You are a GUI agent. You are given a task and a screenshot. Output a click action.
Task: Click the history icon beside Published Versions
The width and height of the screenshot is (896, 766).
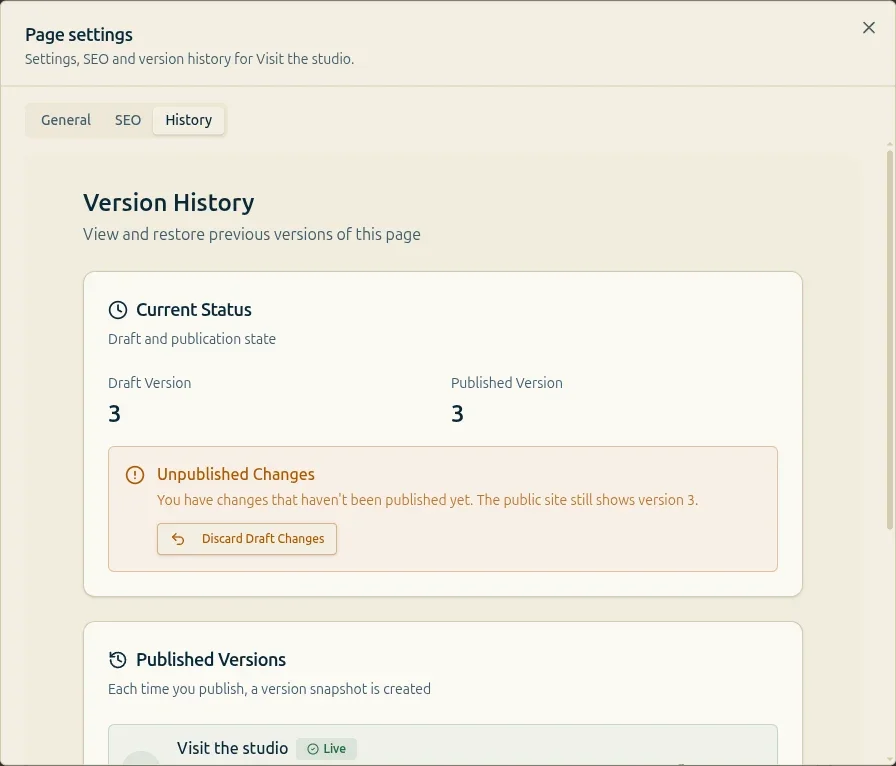click(x=118, y=660)
